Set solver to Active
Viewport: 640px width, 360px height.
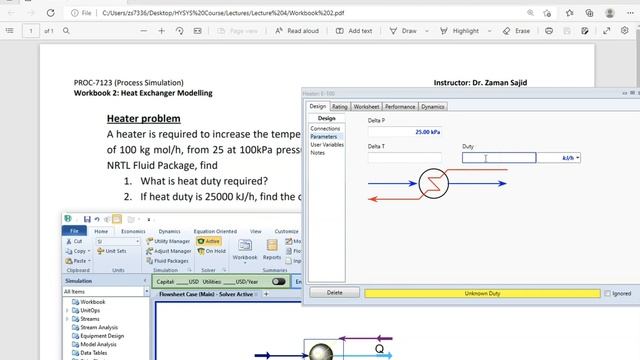pyautogui.click(x=209, y=241)
